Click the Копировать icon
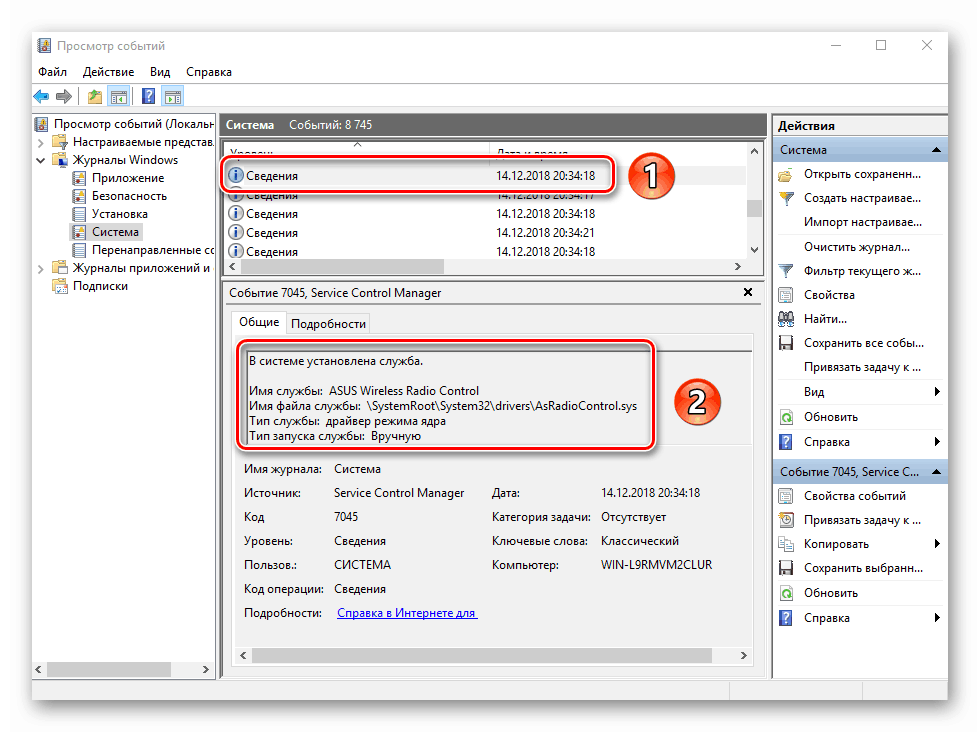980x732 pixels. click(786, 544)
